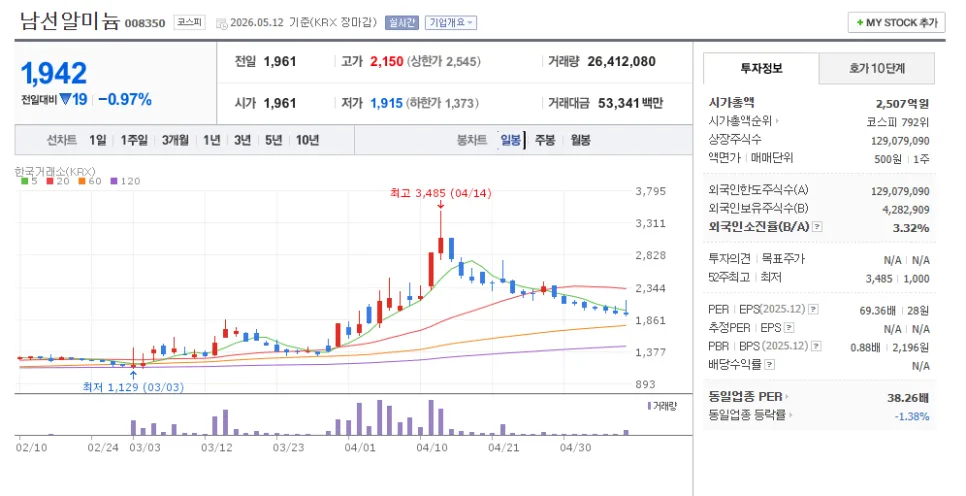The height and width of the screenshot is (496, 966).
Task: Select the 1일 line chart period
Action: [97, 140]
